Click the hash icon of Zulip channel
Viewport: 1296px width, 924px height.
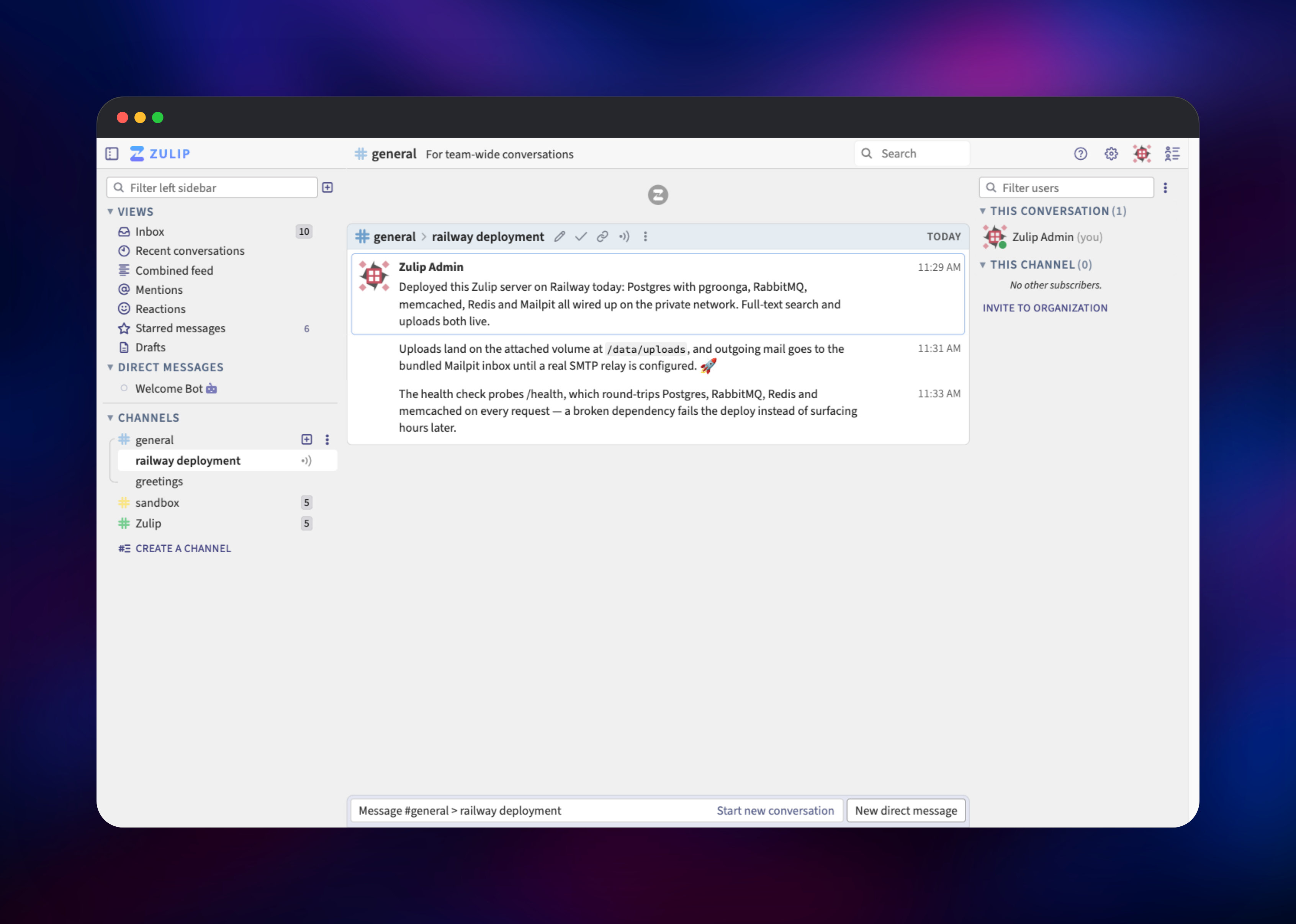(124, 523)
